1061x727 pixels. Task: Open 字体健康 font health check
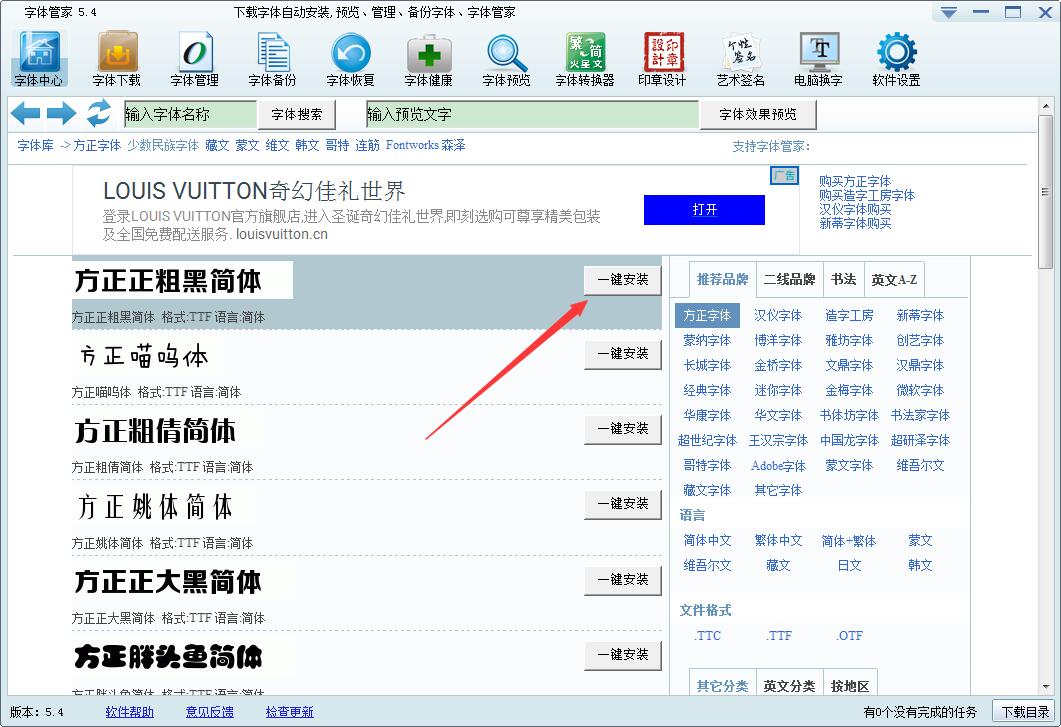coord(428,58)
